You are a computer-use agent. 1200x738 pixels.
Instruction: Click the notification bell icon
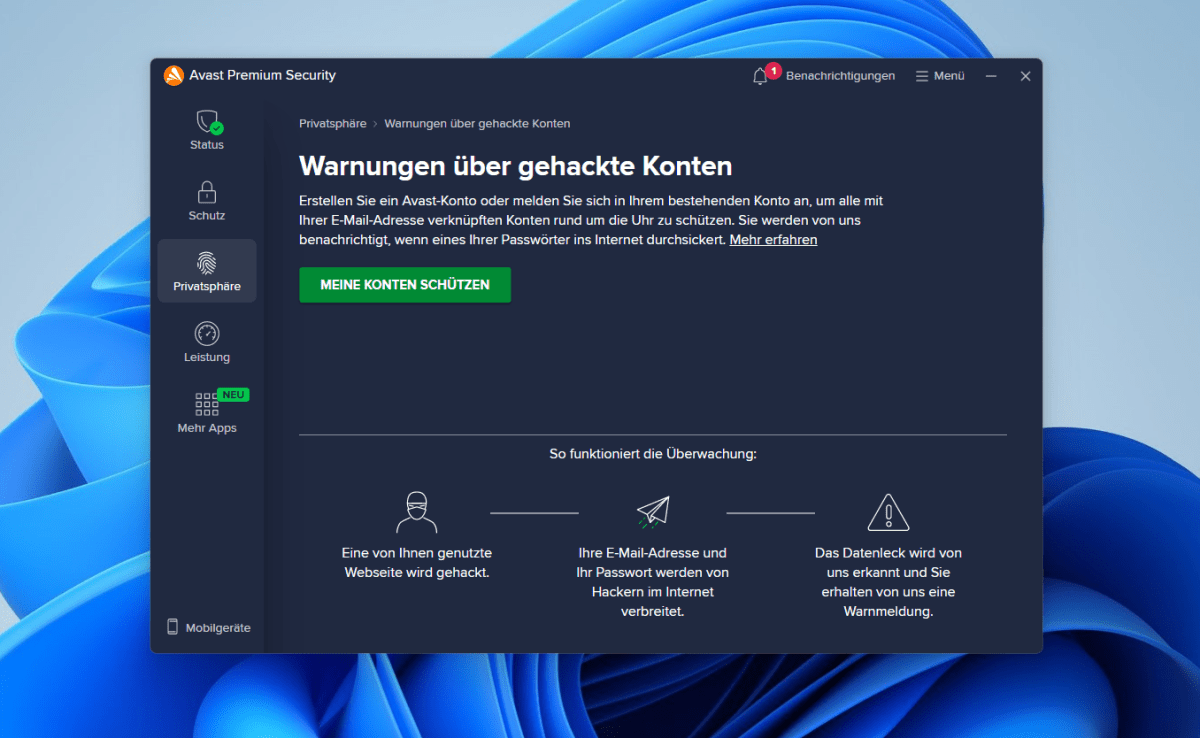pos(760,76)
